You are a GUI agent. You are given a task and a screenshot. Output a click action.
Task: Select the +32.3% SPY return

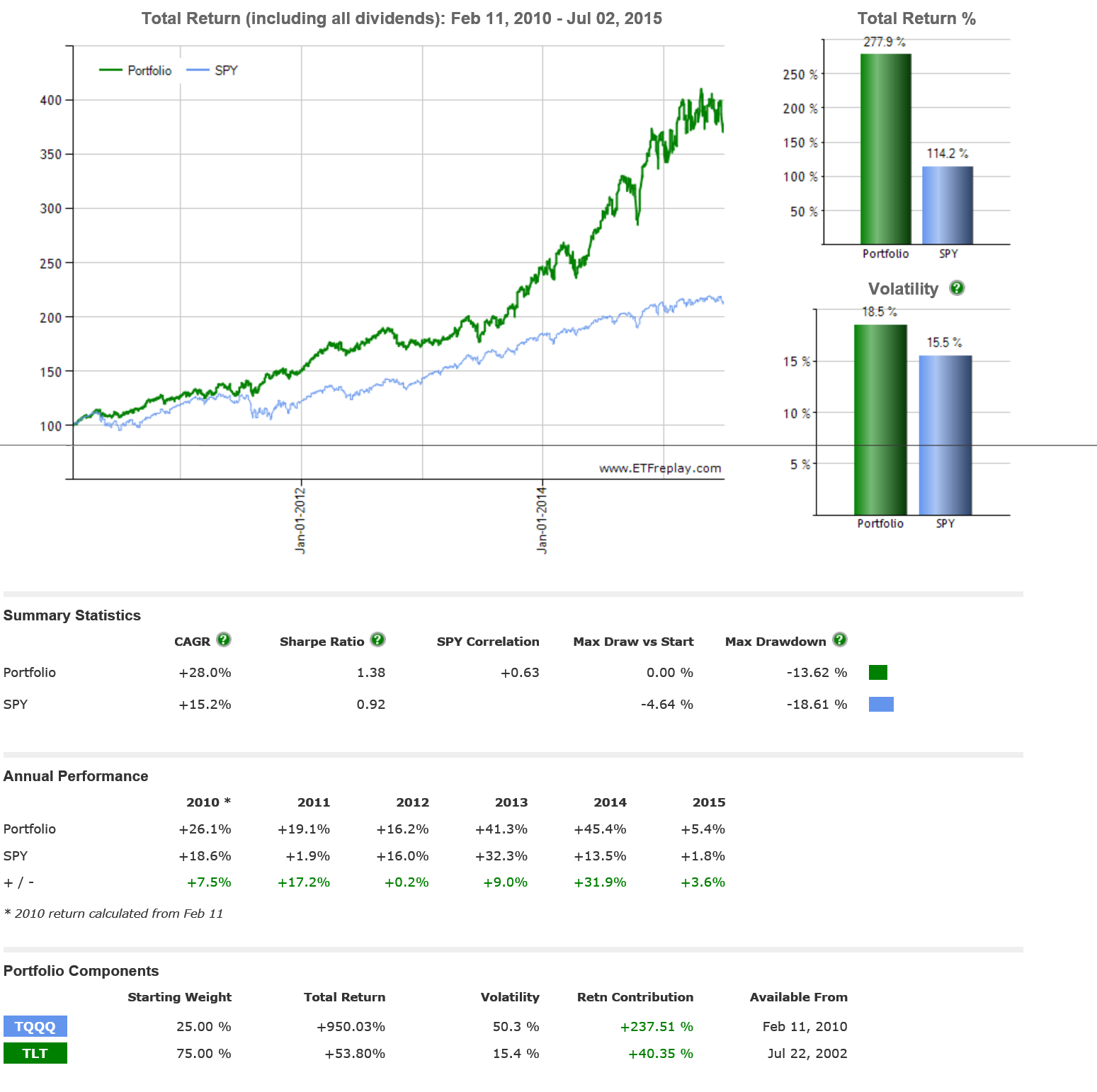coord(501,856)
